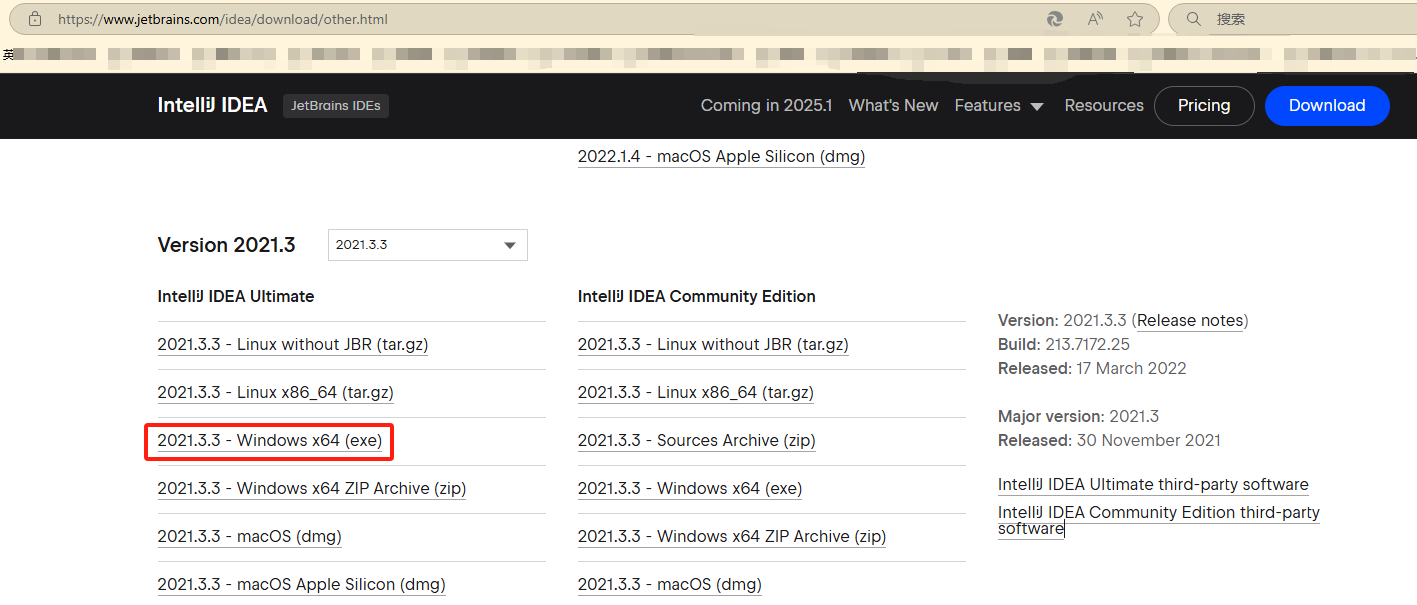Click the browser sync refresh icon
This screenshot has height=605, width=1417.
point(1054,19)
